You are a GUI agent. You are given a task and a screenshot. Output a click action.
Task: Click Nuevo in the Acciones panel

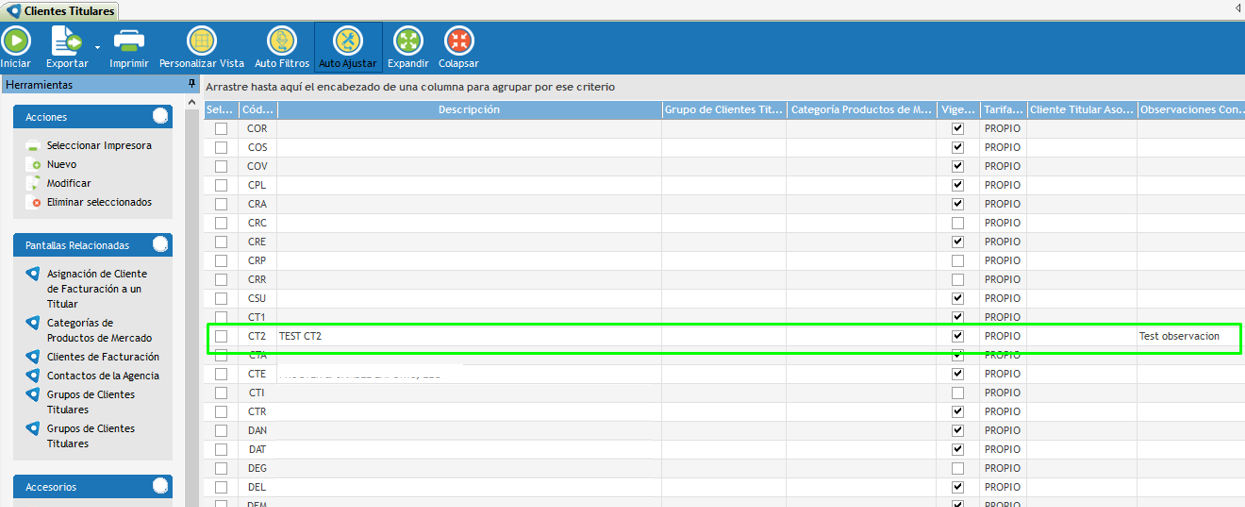point(61,164)
